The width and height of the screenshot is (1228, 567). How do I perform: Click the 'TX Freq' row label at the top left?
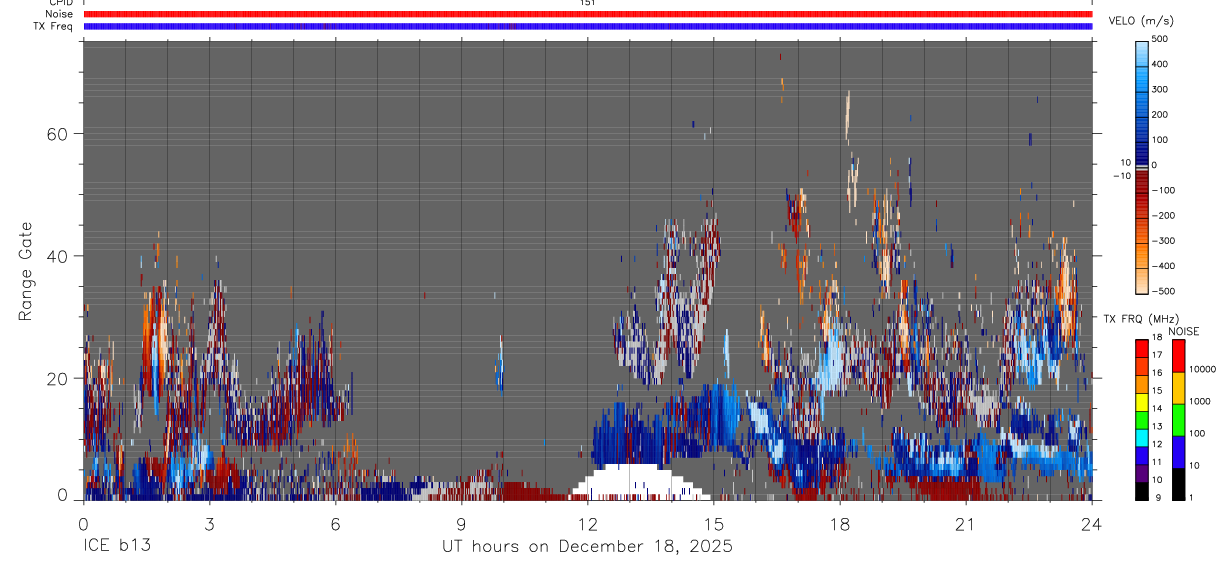(53, 26)
